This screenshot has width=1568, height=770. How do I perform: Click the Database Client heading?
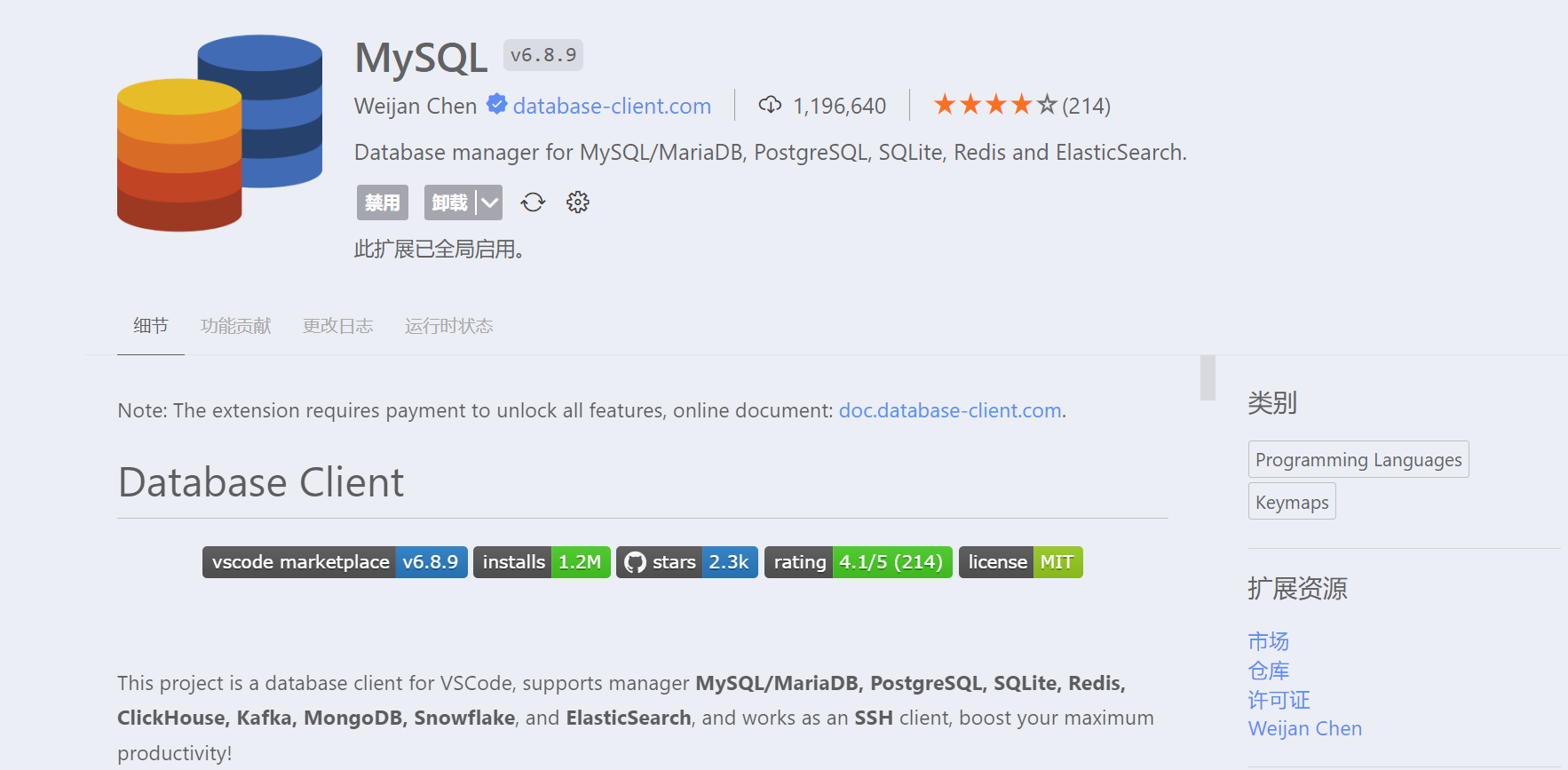[261, 482]
